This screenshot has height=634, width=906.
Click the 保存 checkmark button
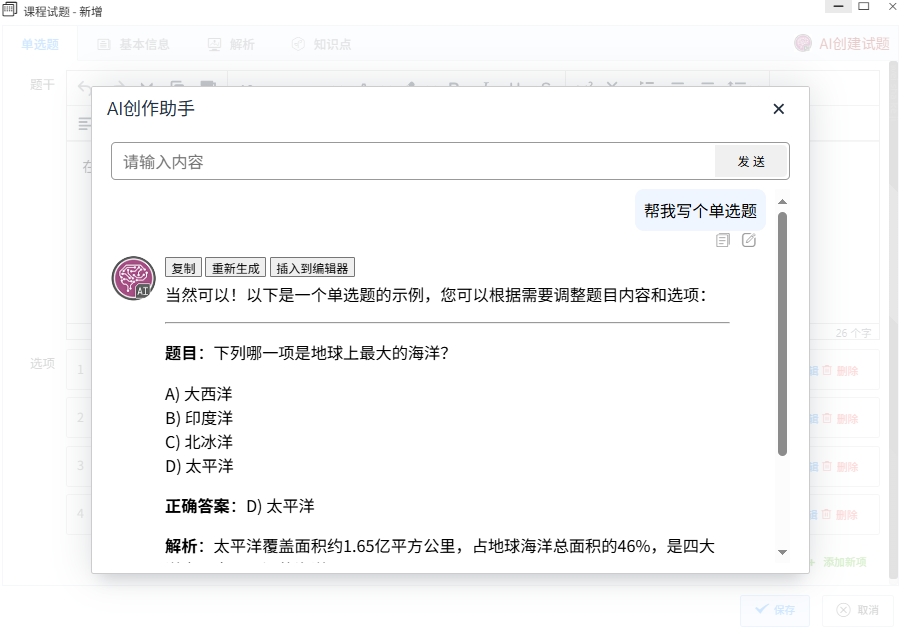pos(775,610)
